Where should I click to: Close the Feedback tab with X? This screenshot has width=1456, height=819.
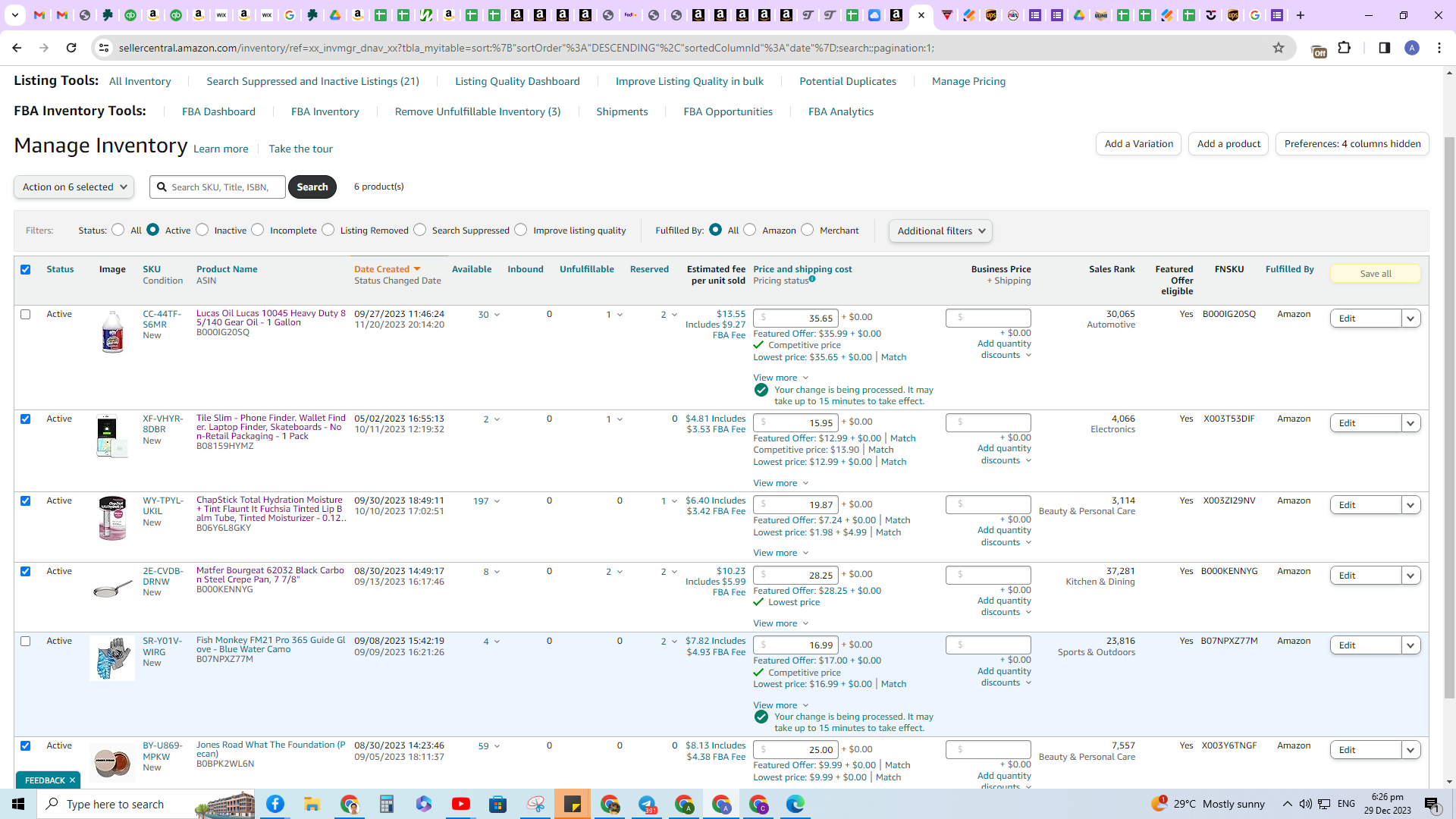pyautogui.click(x=73, y=780)
